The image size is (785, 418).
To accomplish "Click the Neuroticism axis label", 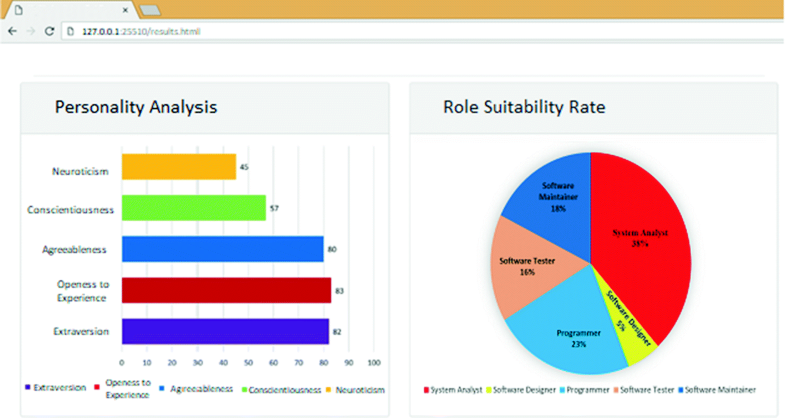I will (80, 171).
